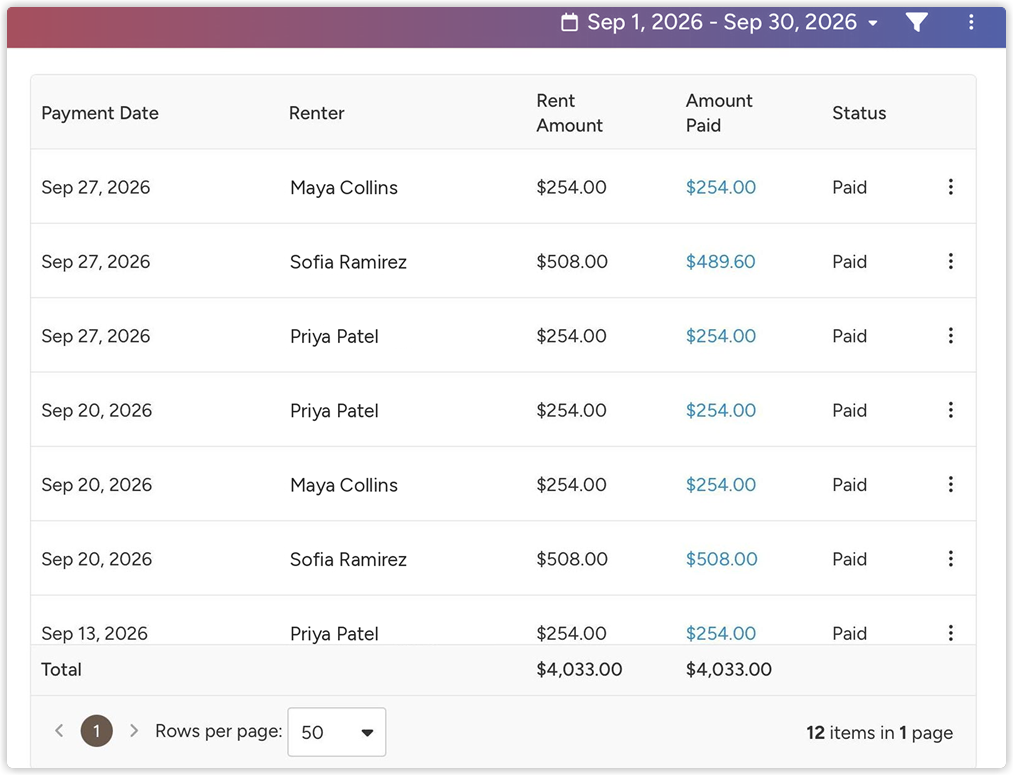Select Maya Collins name in Sep 20 row
The image size is (1015, 776).
point(344,486)
